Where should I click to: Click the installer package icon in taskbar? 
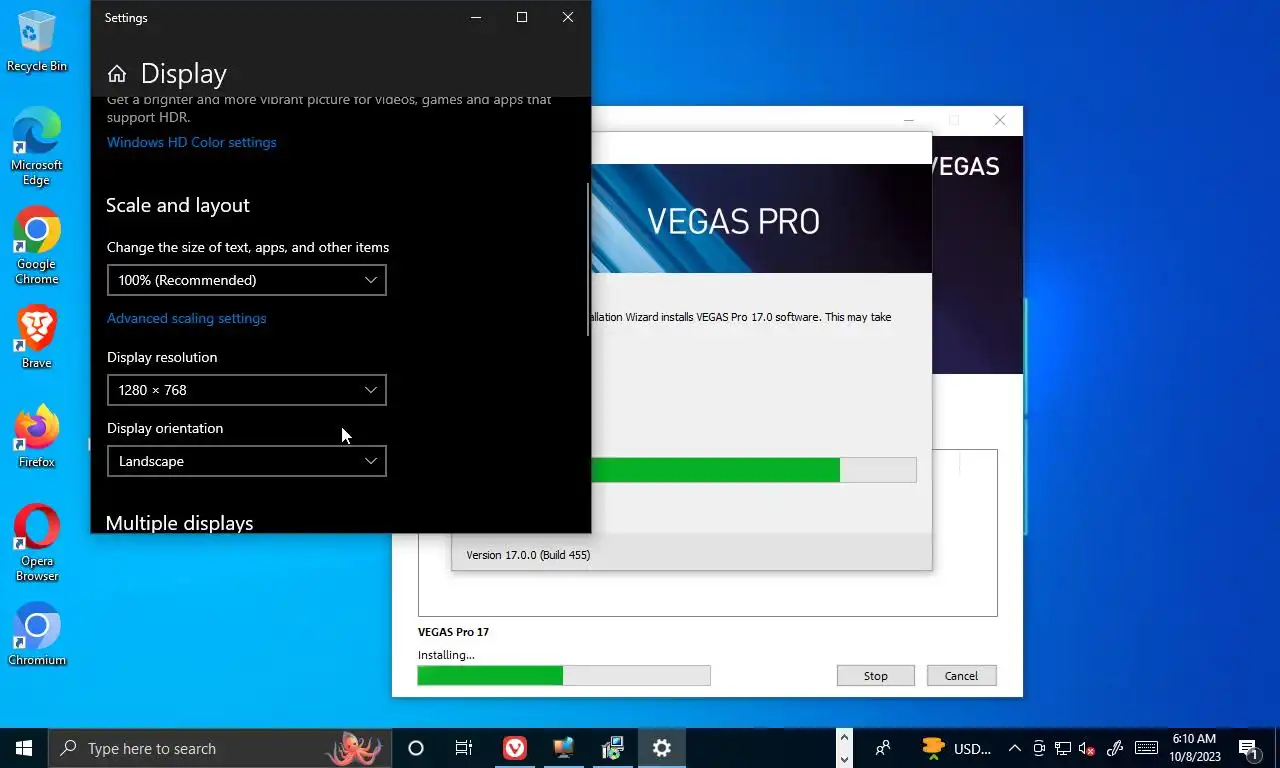point(613,748)
